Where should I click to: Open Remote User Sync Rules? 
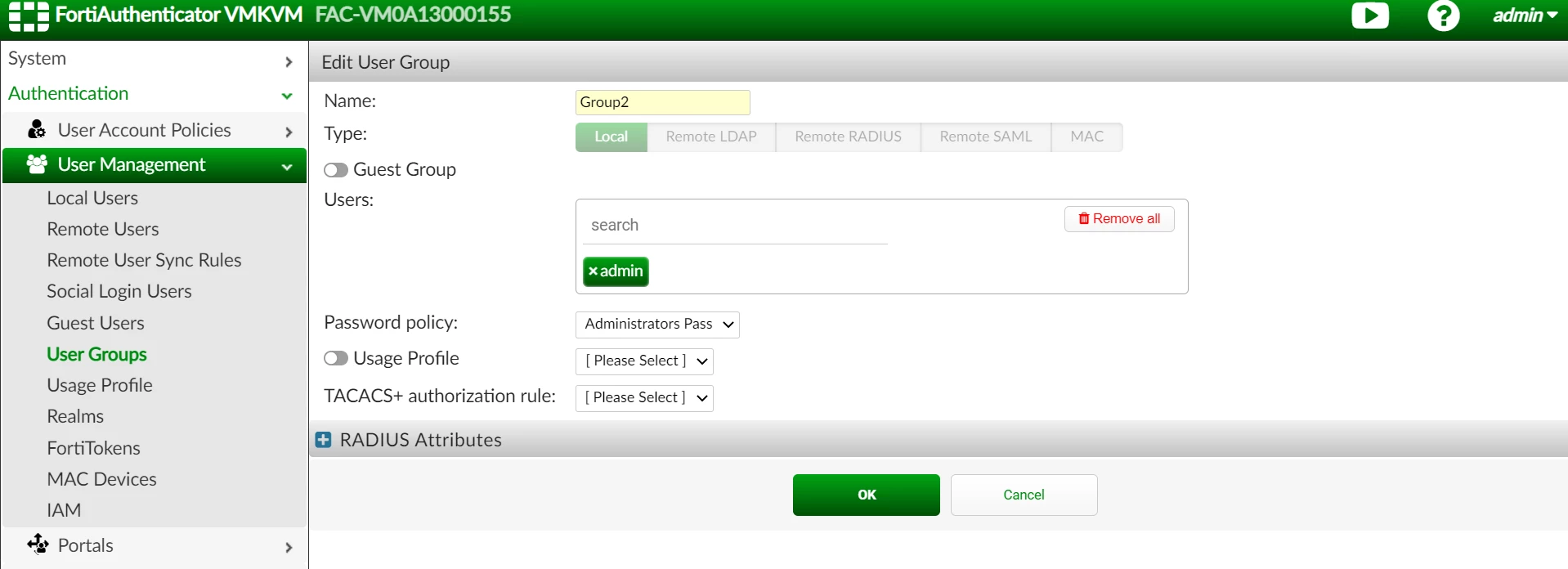pyautogui.click(x=144, y=260)
